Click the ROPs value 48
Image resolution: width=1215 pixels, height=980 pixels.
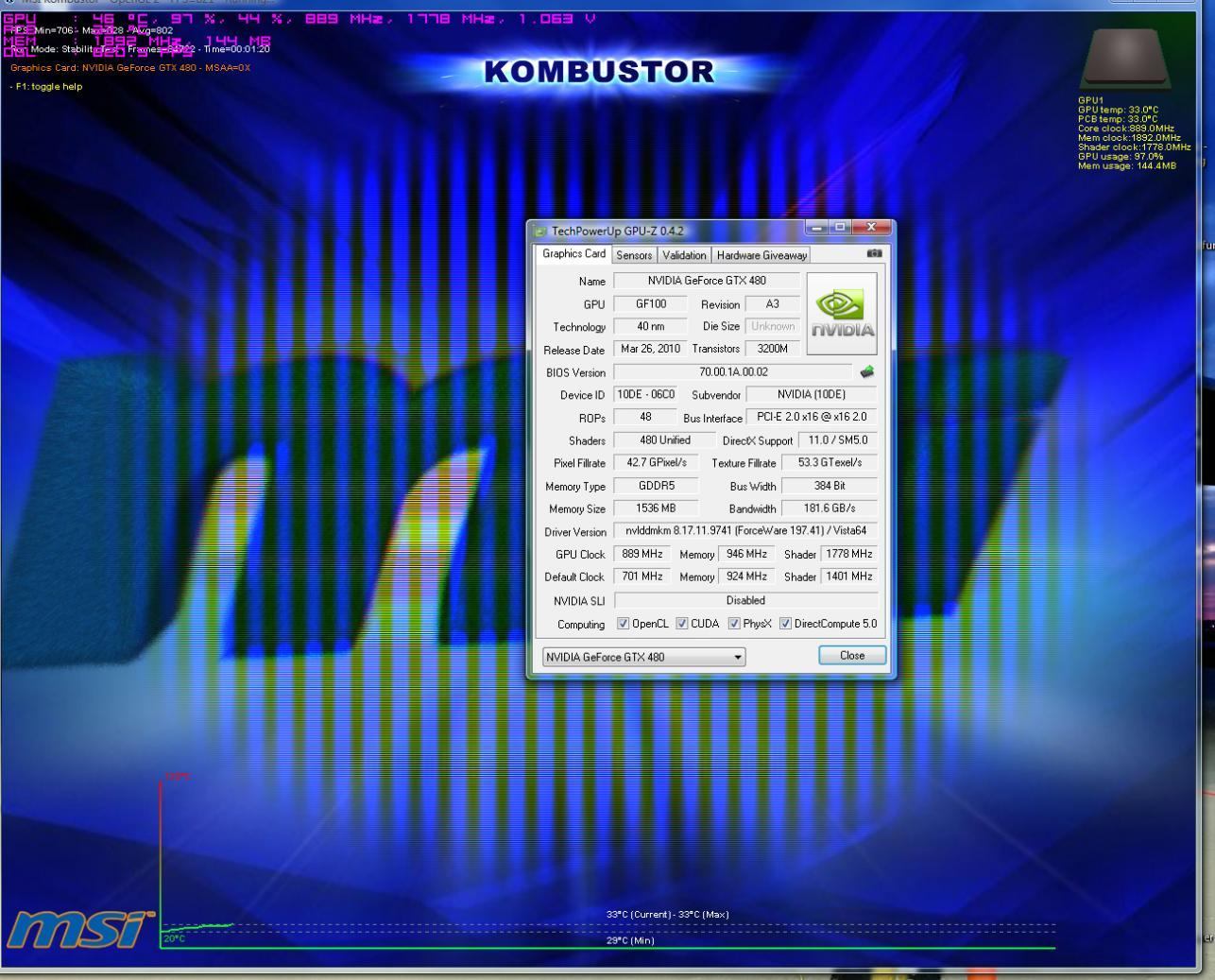click(646, 417)
